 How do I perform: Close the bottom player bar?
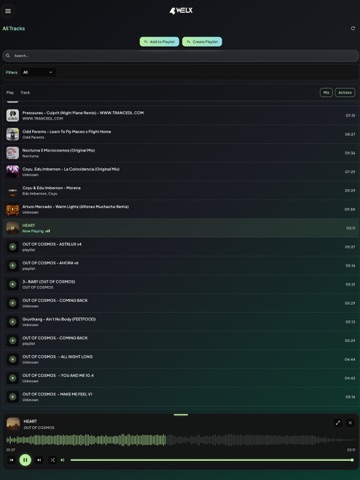pos(350,423)
